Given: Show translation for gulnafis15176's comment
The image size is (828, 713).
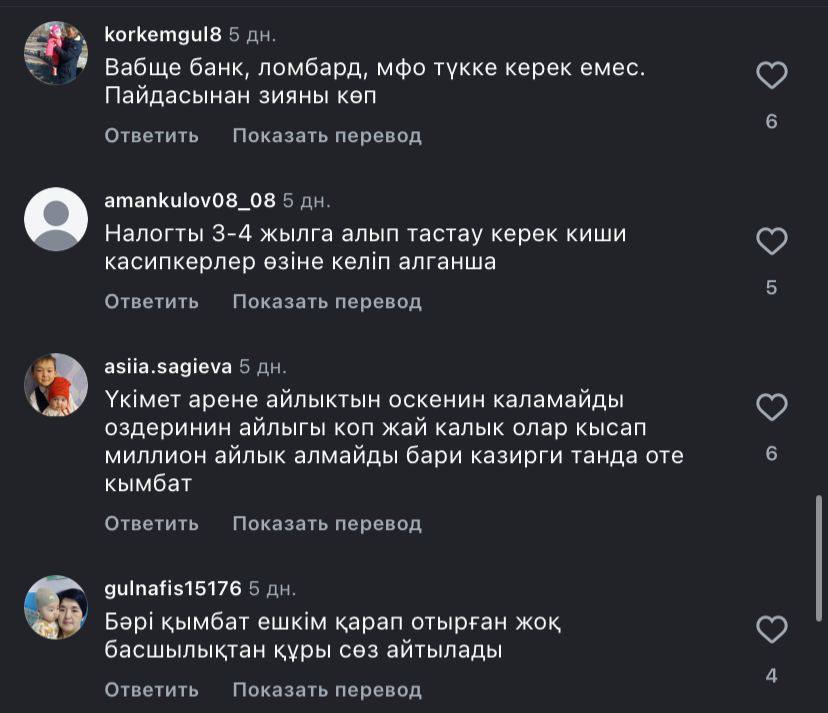Looking at the screenshot, I should coord(327,689).
